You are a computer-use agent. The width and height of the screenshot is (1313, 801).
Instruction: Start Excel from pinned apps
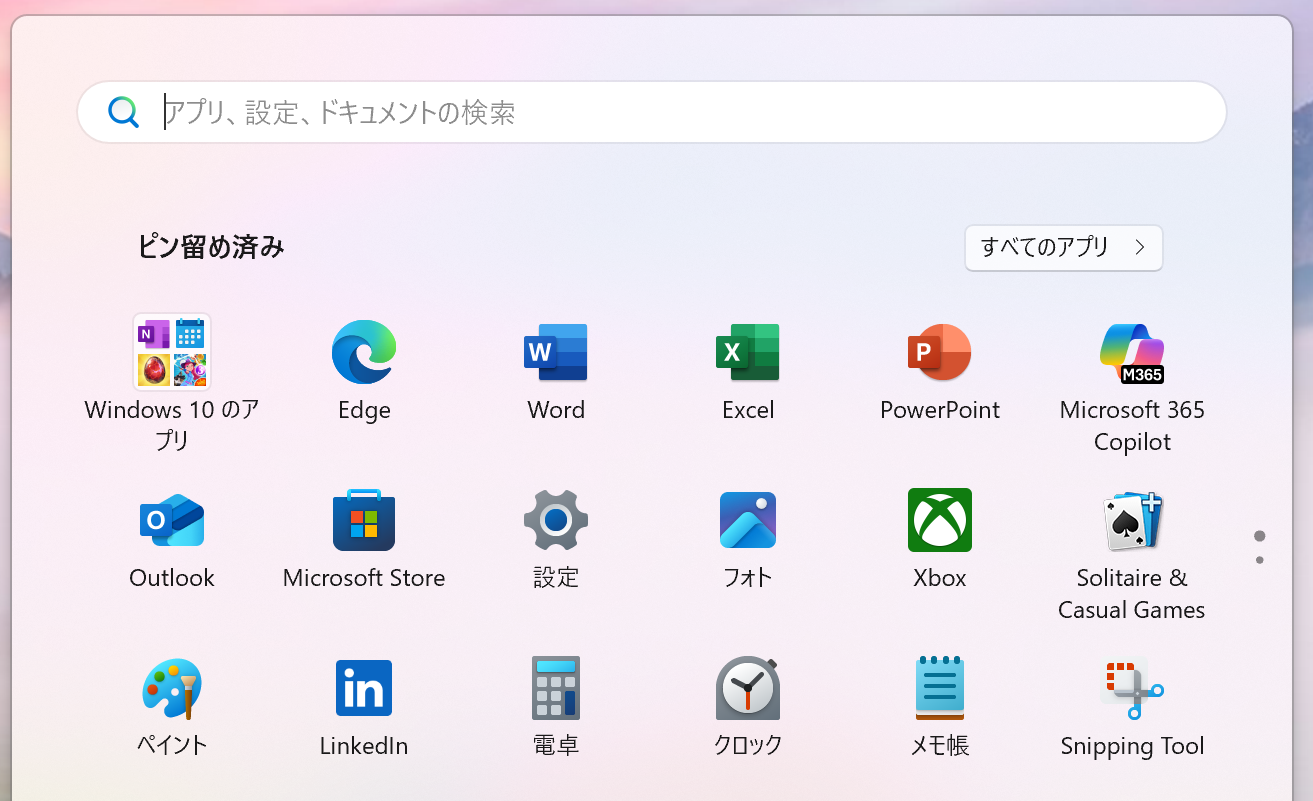748,352
